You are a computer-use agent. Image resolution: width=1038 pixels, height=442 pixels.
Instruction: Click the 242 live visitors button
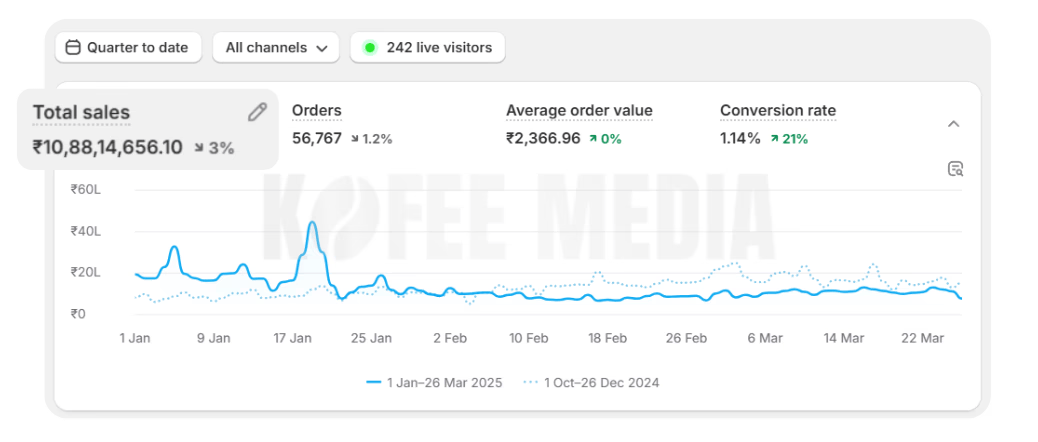pos(427,47)
